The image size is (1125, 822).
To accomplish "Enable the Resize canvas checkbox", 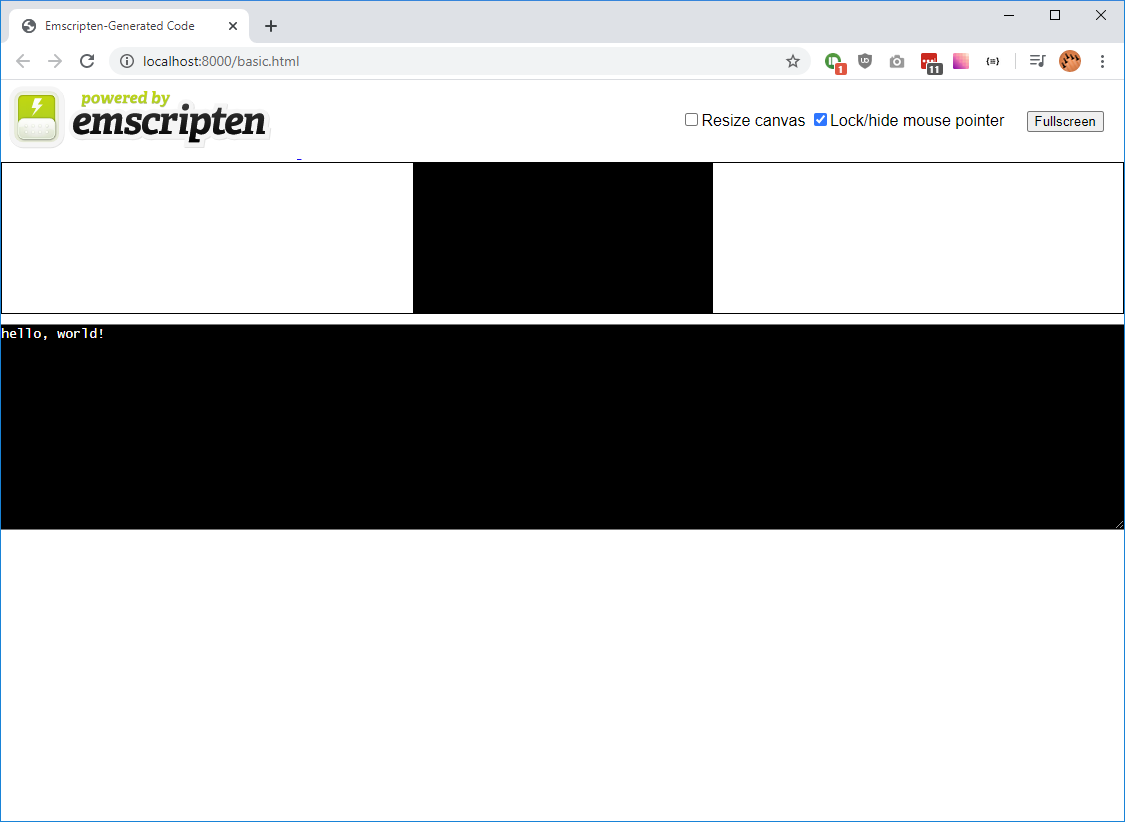I will click(691, 120).
